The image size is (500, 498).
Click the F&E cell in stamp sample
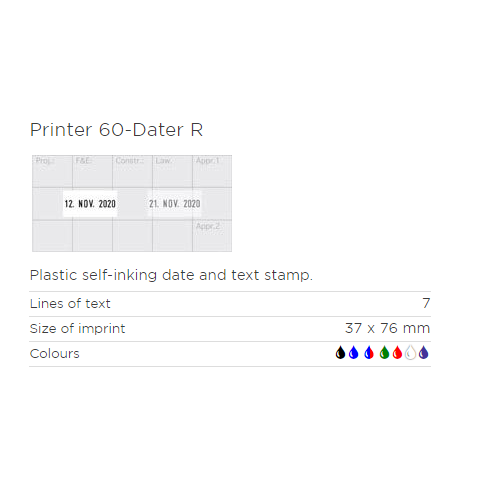tap(92, 171)
